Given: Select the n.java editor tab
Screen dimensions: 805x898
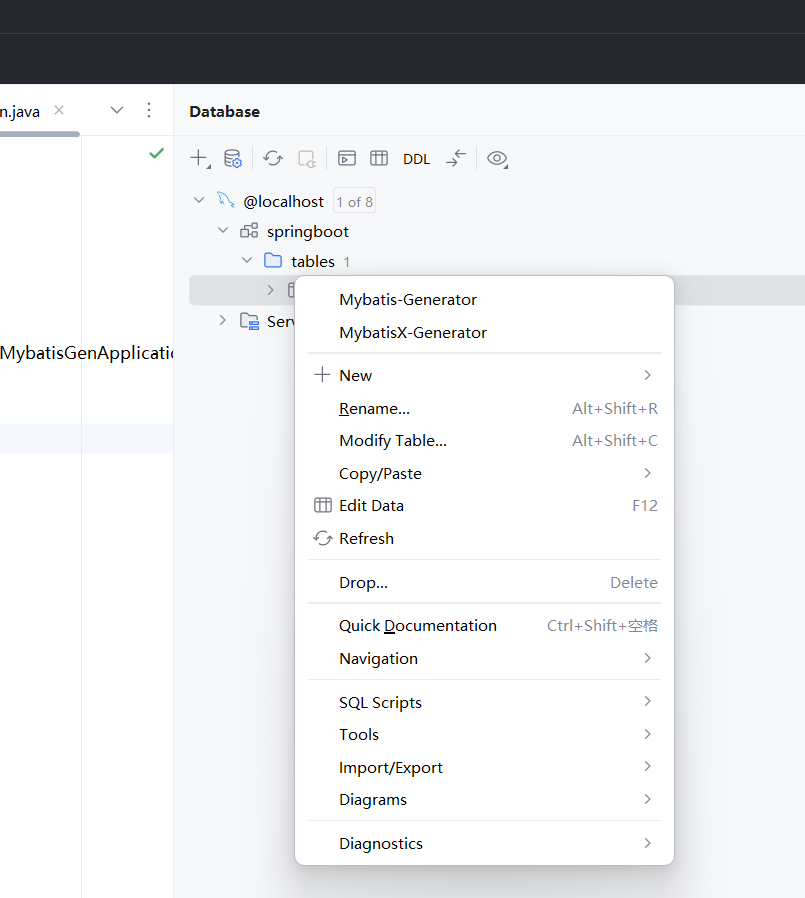Looking at the screenshot, I should 20,111.
